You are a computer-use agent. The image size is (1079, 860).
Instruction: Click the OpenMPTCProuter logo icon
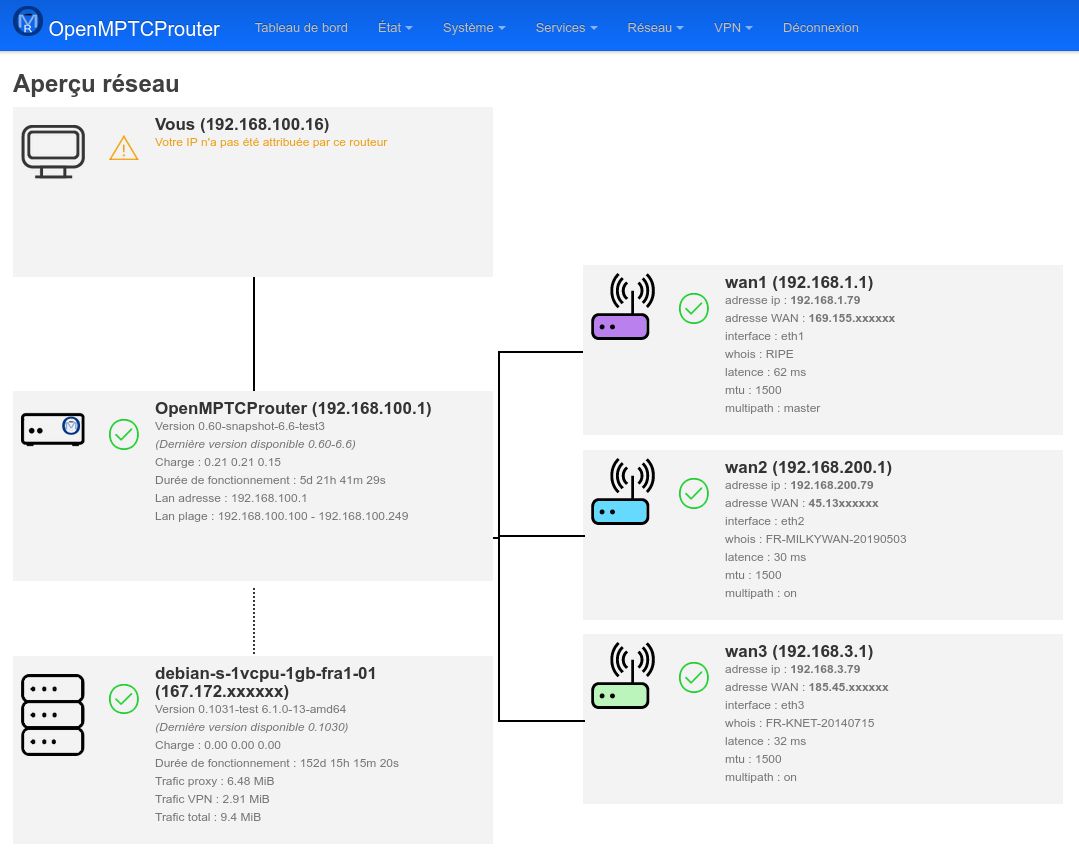[x=27, y=22]
